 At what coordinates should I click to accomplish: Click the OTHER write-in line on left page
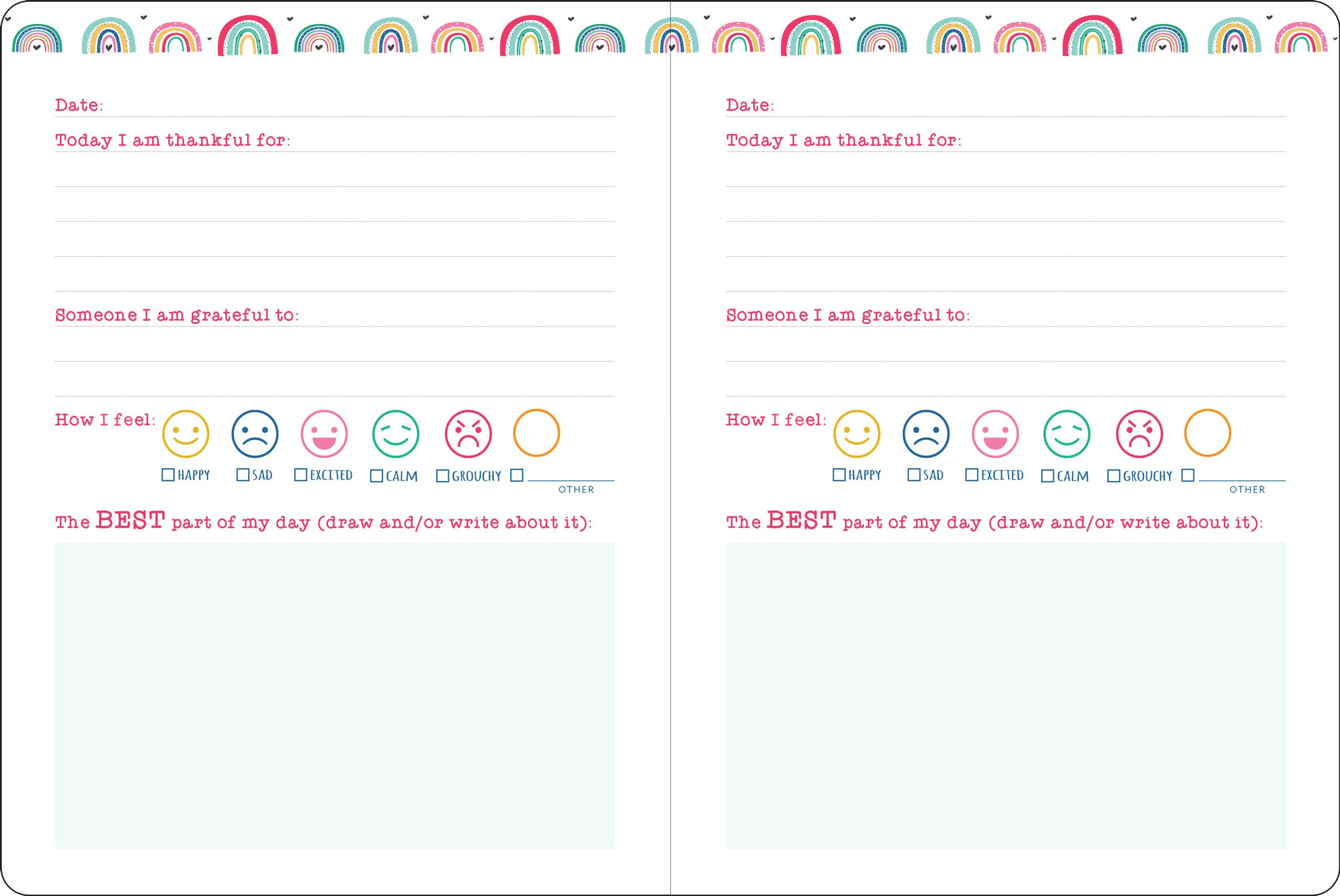coord(566,480)
